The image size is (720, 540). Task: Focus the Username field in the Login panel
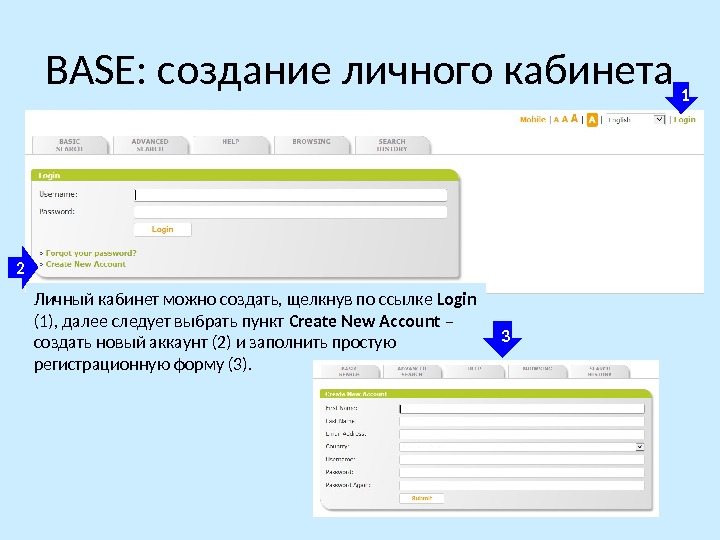(290, 195)
